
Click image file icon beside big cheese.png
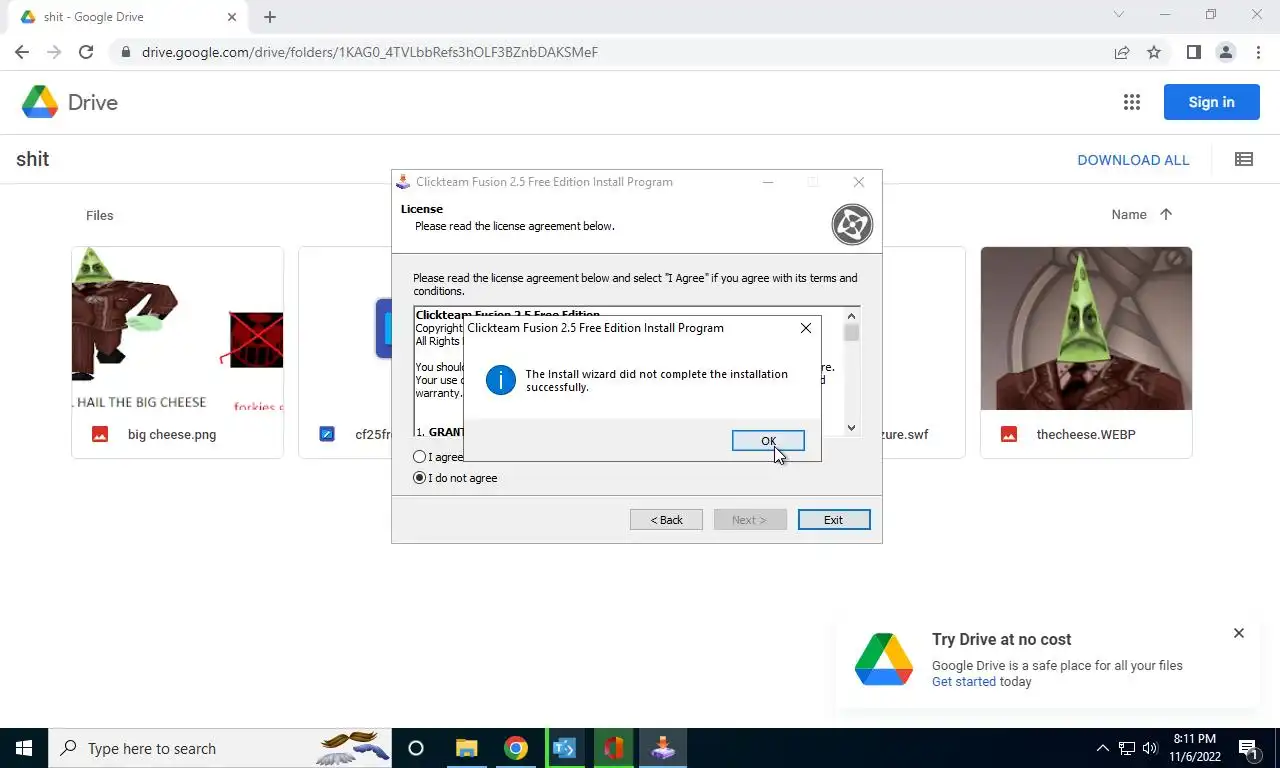tap(100, 434)
